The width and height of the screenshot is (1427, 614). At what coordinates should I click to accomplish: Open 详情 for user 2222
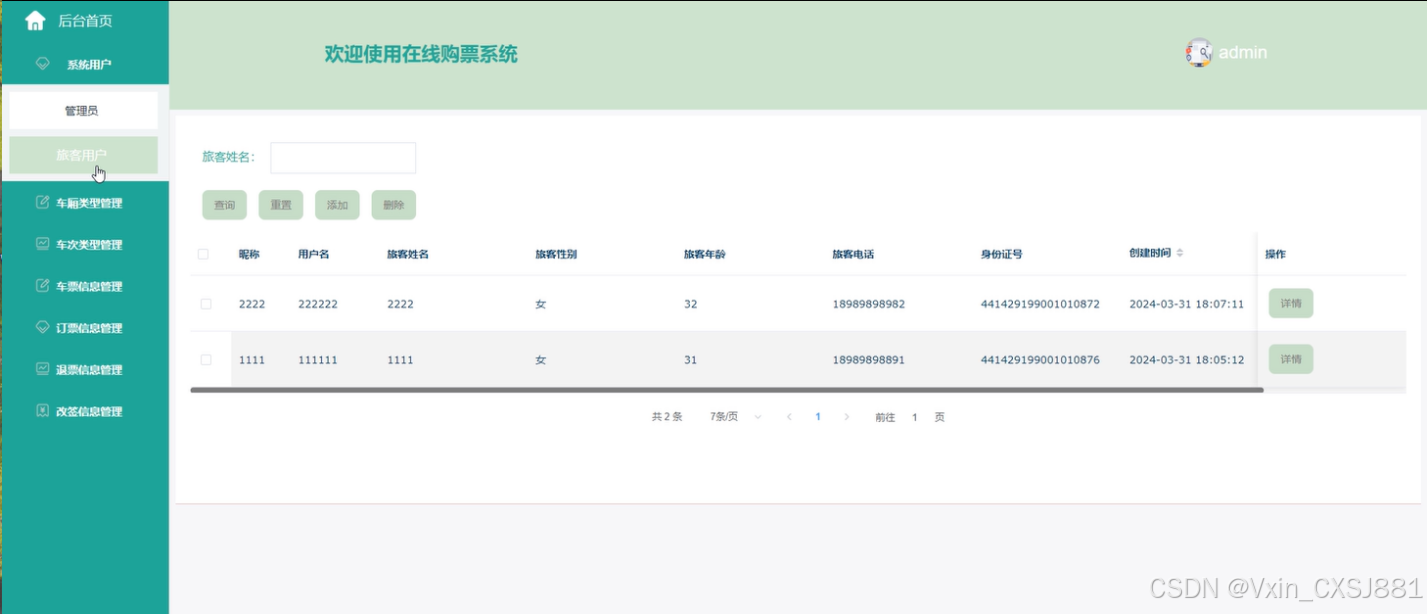[1291, 304]
